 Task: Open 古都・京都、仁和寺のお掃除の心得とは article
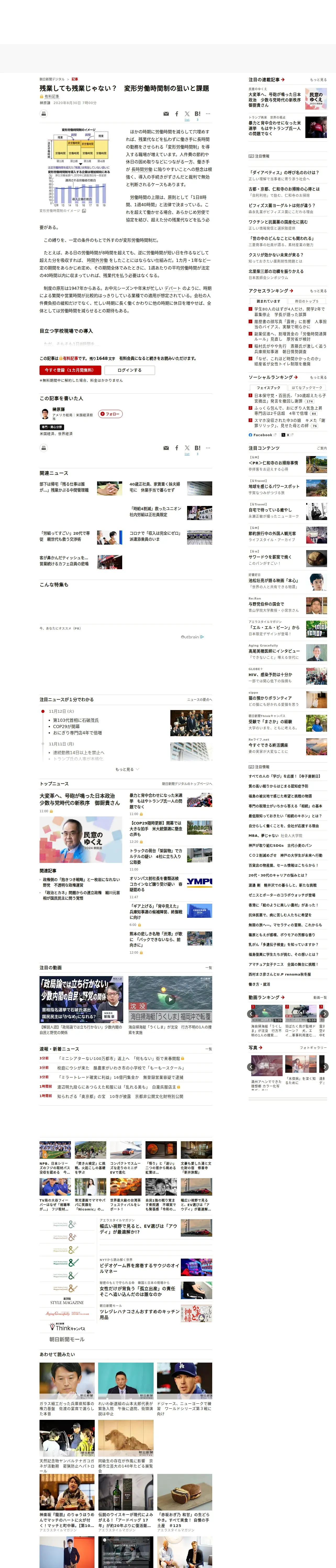(x=284, y=189)
